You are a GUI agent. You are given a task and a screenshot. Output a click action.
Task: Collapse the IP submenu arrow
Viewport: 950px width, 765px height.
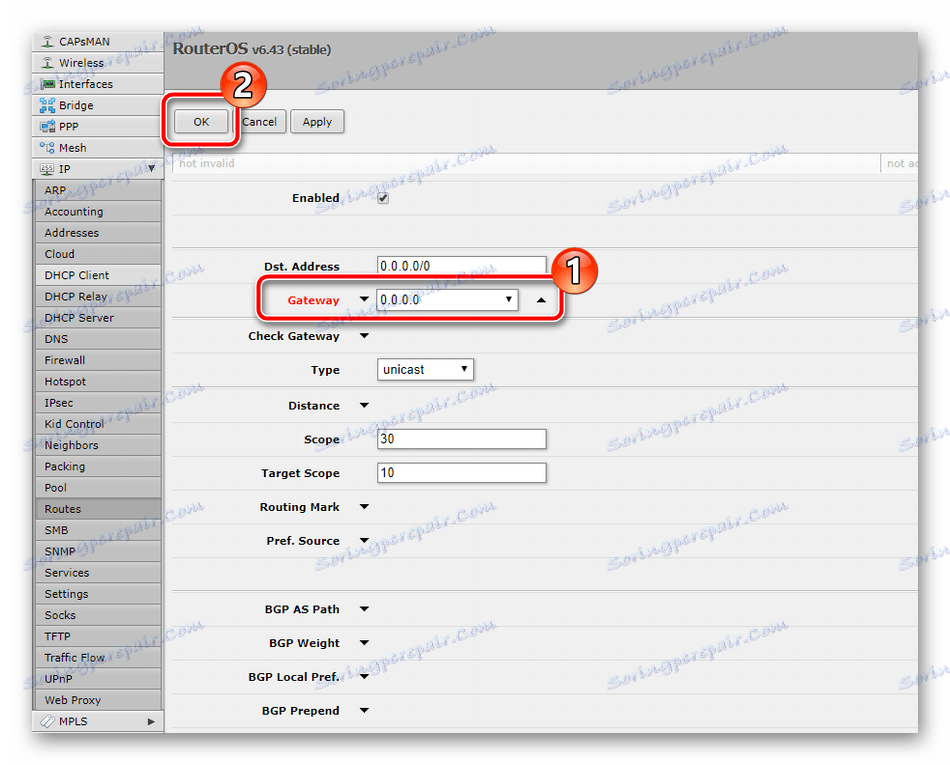pos(151,168)
